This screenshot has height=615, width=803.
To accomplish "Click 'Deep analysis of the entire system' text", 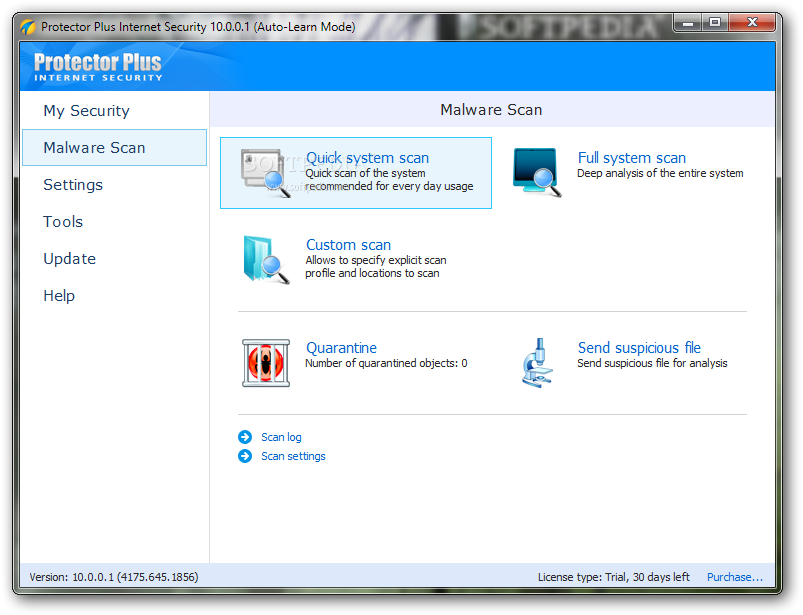I will (660, 173).
